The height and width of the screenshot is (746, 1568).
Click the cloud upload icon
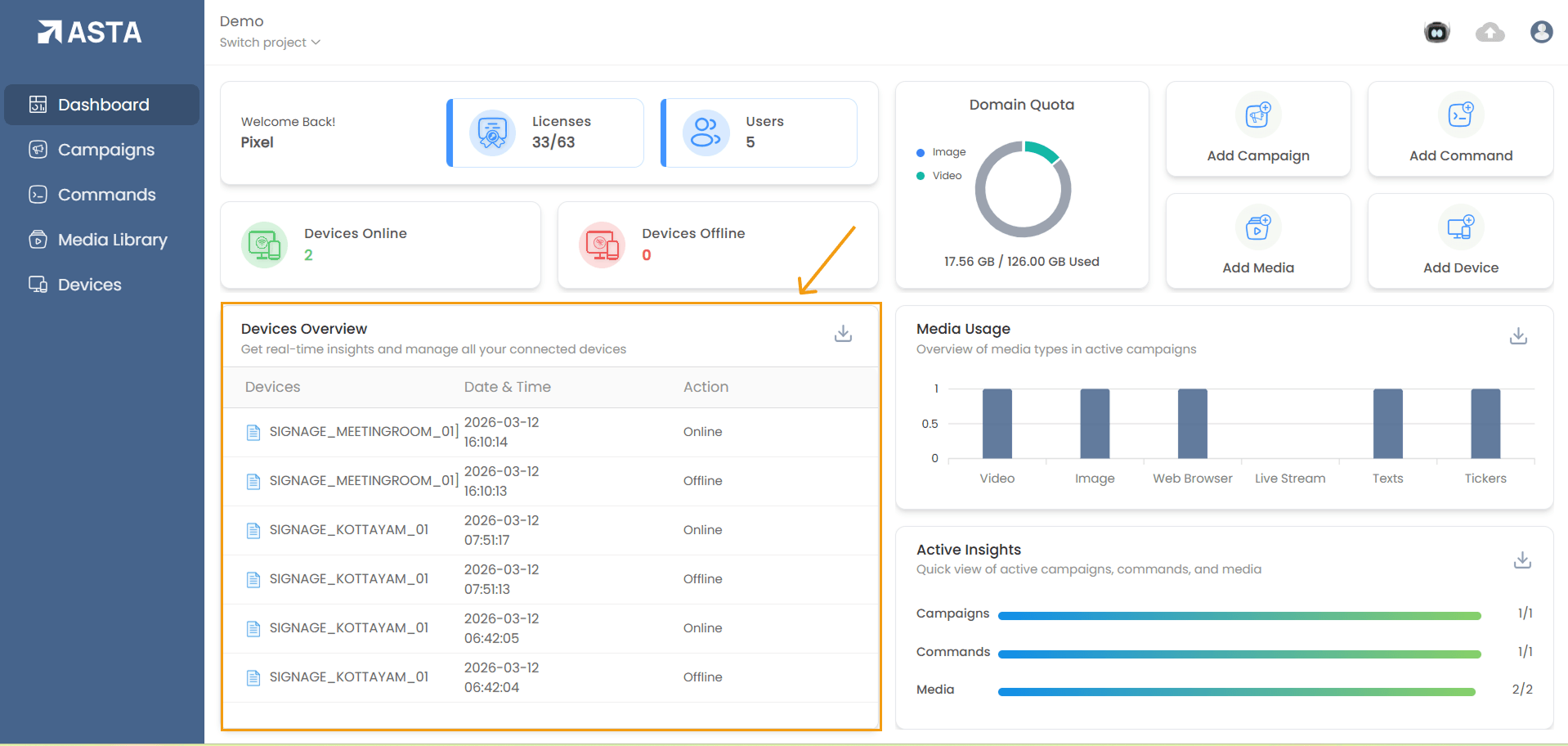click(x=1490, y=32)
